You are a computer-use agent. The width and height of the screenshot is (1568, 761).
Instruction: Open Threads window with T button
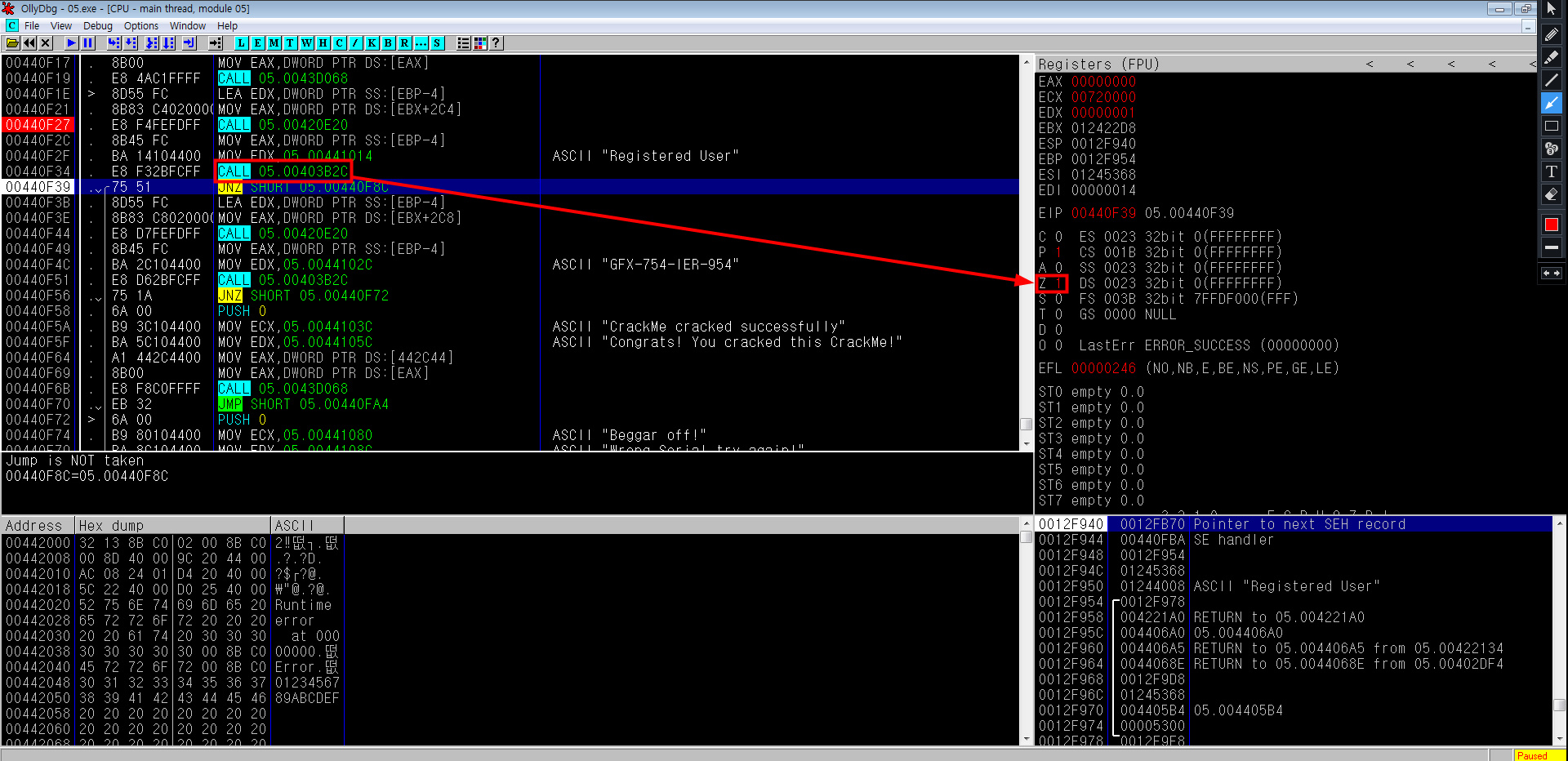[291, 43]
